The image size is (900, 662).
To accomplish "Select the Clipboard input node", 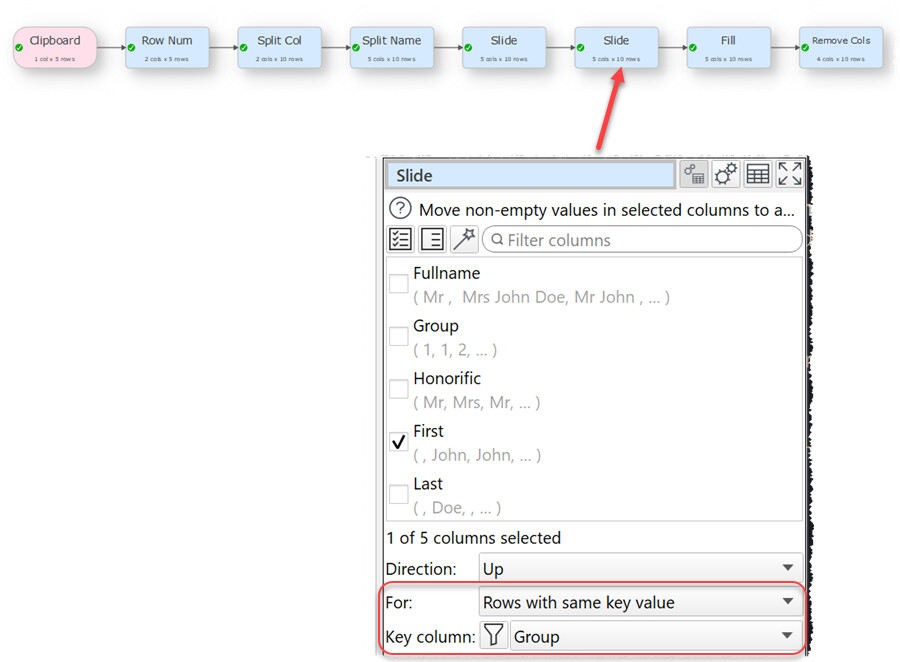I will click(x=55, y=48).
